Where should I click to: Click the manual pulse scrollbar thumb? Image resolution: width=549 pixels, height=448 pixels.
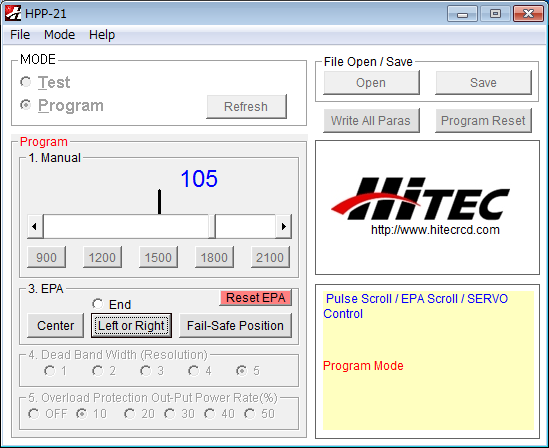pos(212,226)
